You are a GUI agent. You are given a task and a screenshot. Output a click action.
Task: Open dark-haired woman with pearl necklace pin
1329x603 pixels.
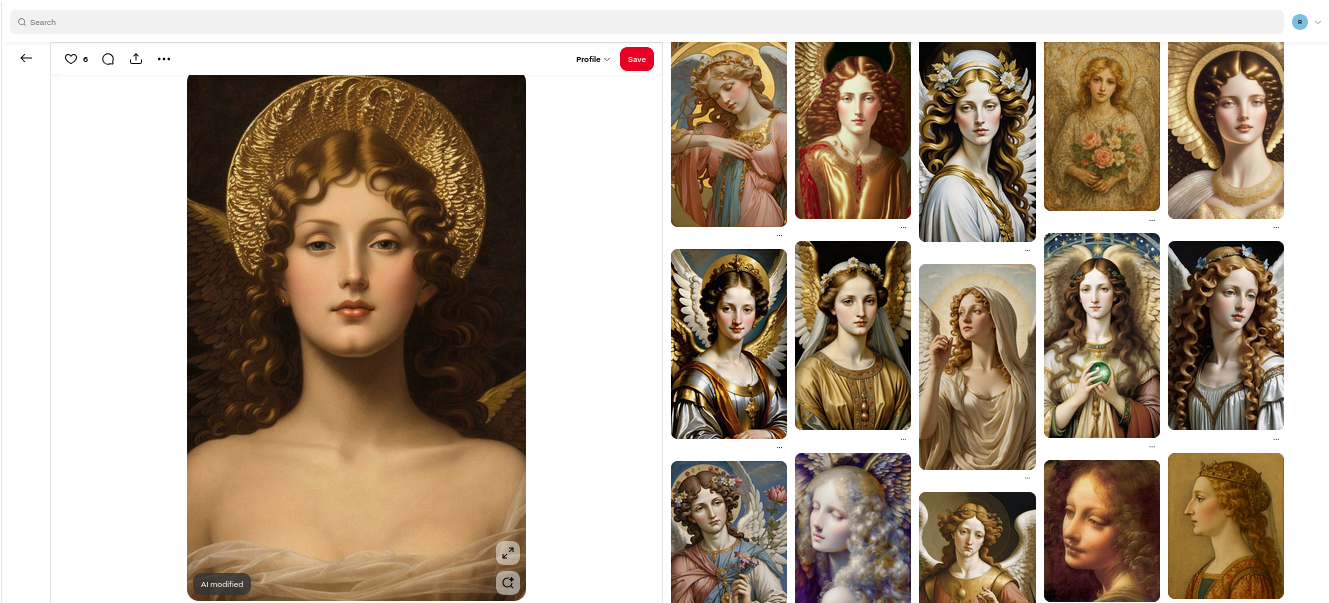1226,130
